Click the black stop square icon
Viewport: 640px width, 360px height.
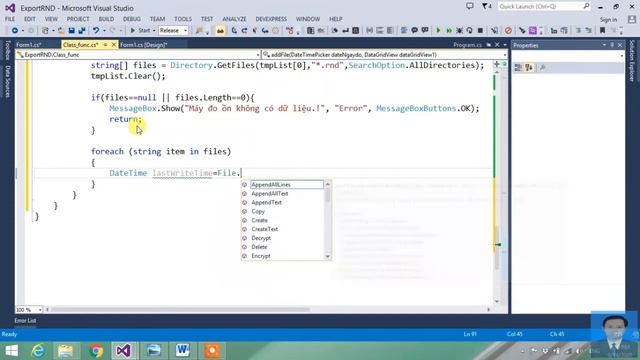coord(480,31)
